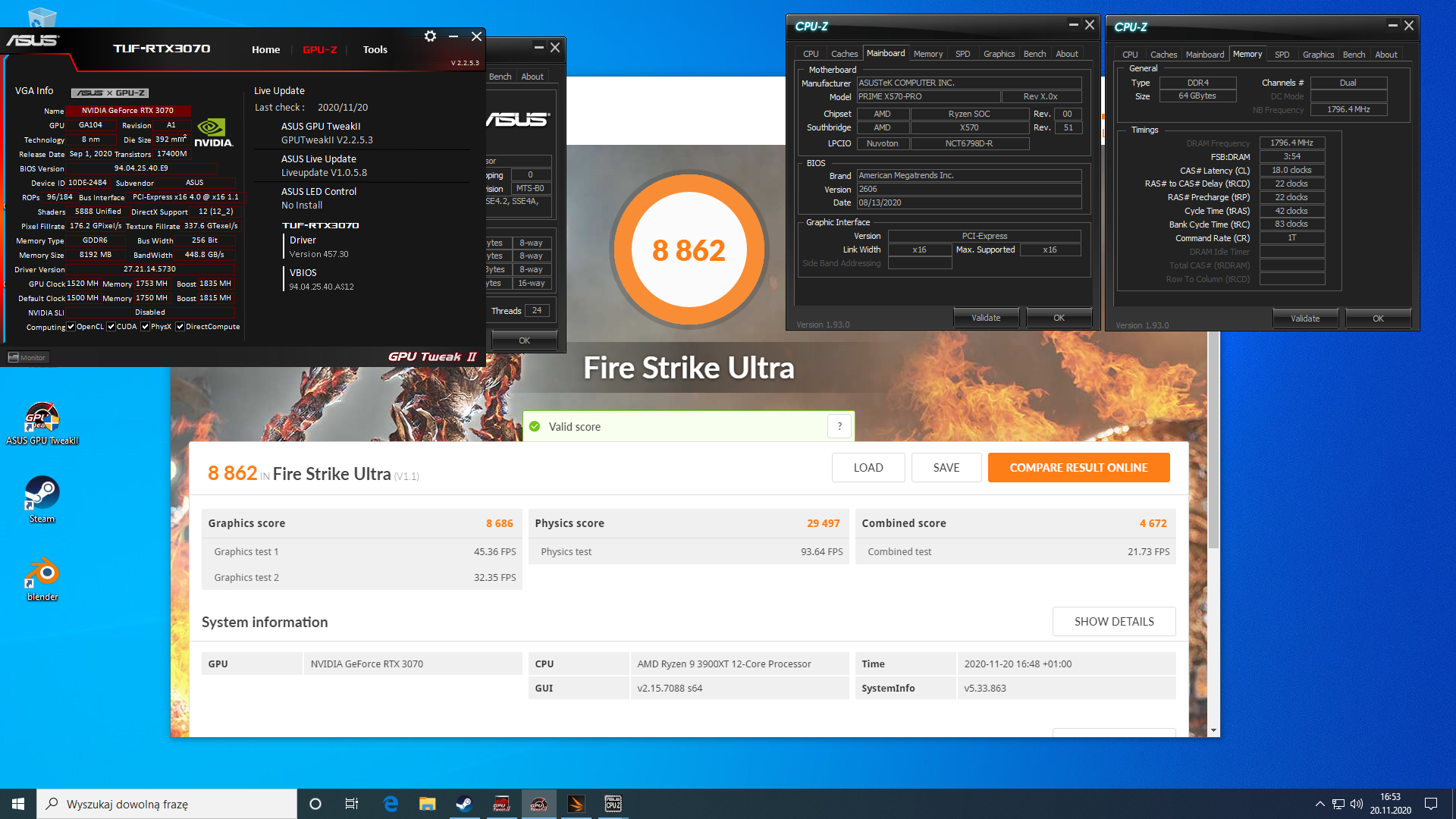This screenshot has width=1456, height=819.
Task: Open the volume tray icon
Action: click(1357, 804)
